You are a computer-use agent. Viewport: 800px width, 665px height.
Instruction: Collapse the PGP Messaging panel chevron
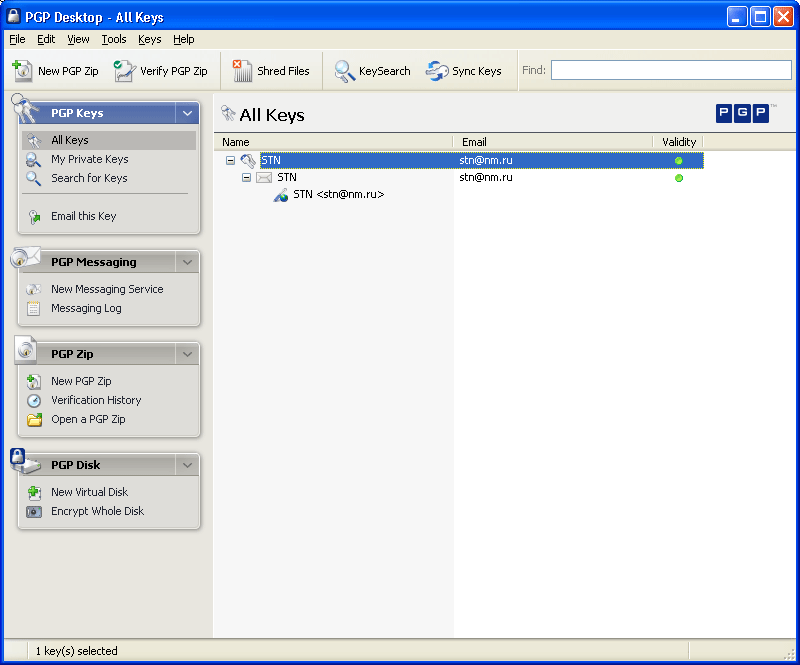coord(187,262)
